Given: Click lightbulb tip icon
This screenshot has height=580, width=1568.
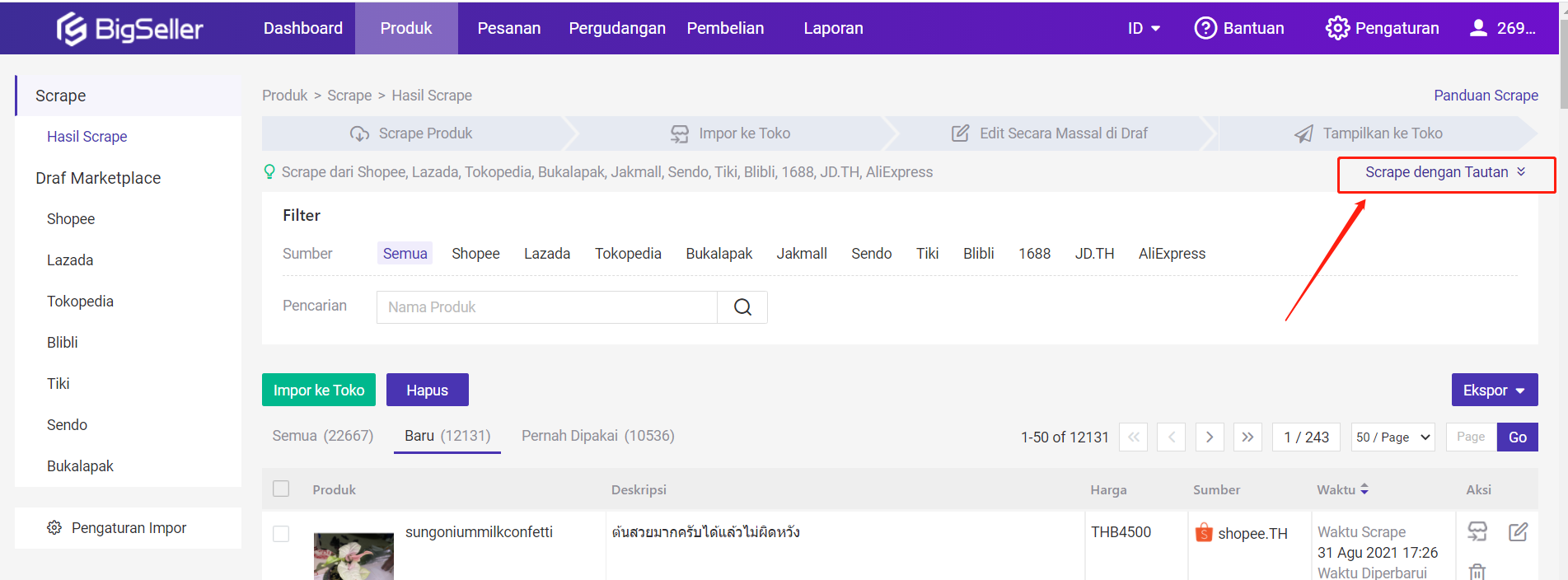Looking at the screenshot, I should click(x=269, y=172).
